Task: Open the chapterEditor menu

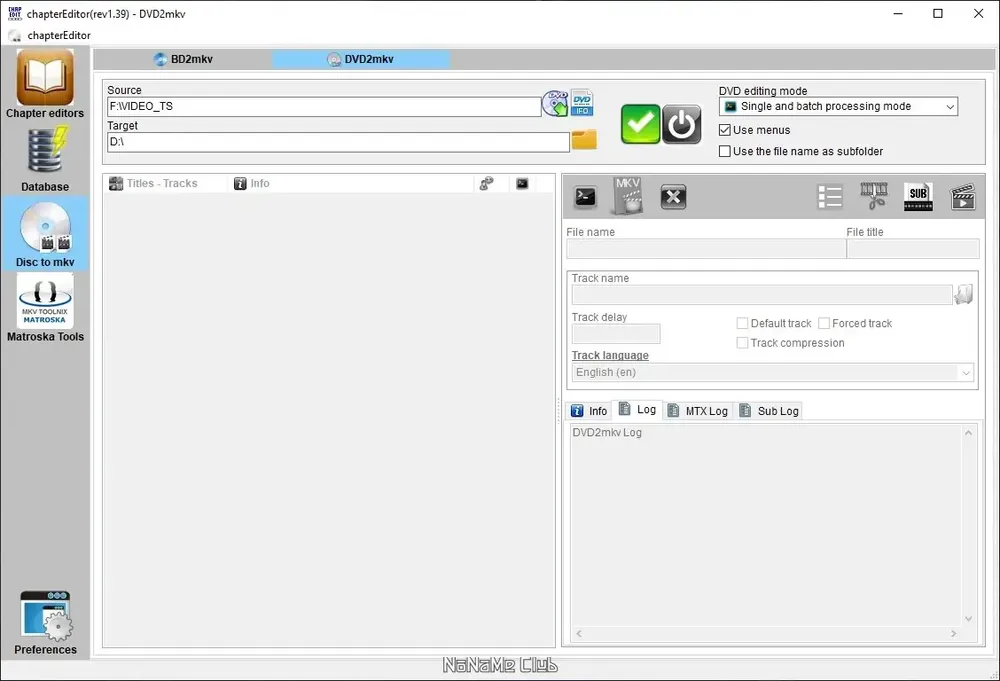Action: pos(59,36)
